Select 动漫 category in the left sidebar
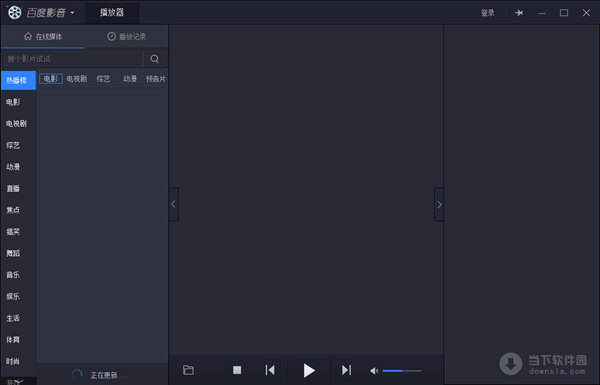 coord(13,167)
